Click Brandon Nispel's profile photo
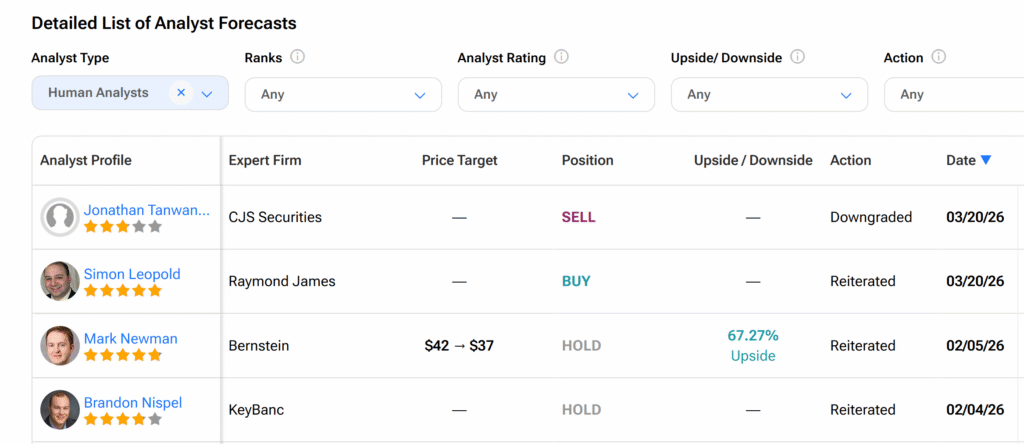 pyautogui.click(x=60, y=409)
